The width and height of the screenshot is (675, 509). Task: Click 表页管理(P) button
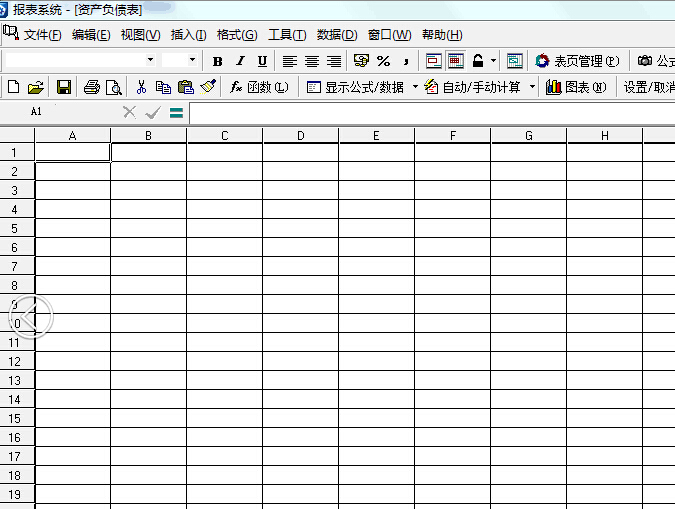pyautogui.click(x=577, y=61)
